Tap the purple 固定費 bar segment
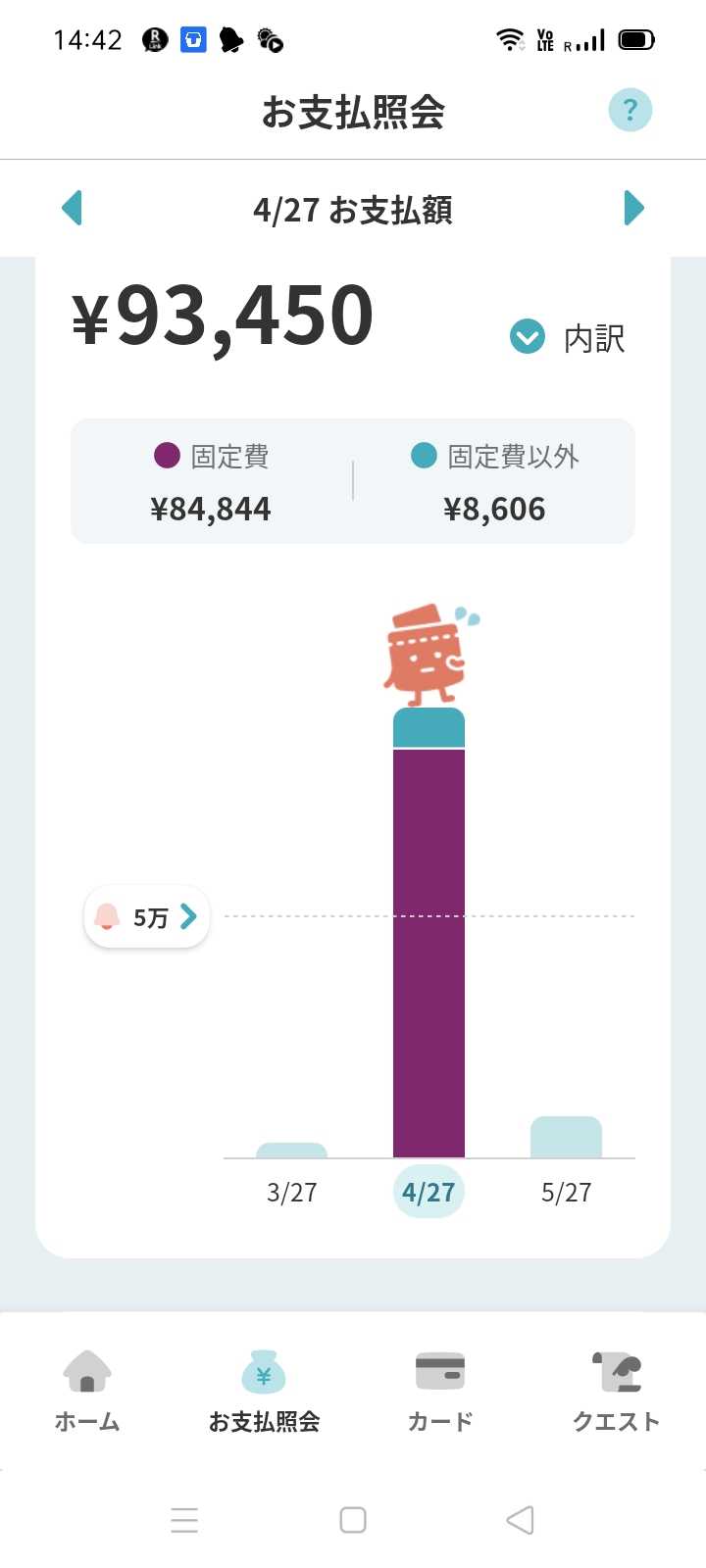The width and height of the screenshot is (706, 1568). (x=429, y=954)
